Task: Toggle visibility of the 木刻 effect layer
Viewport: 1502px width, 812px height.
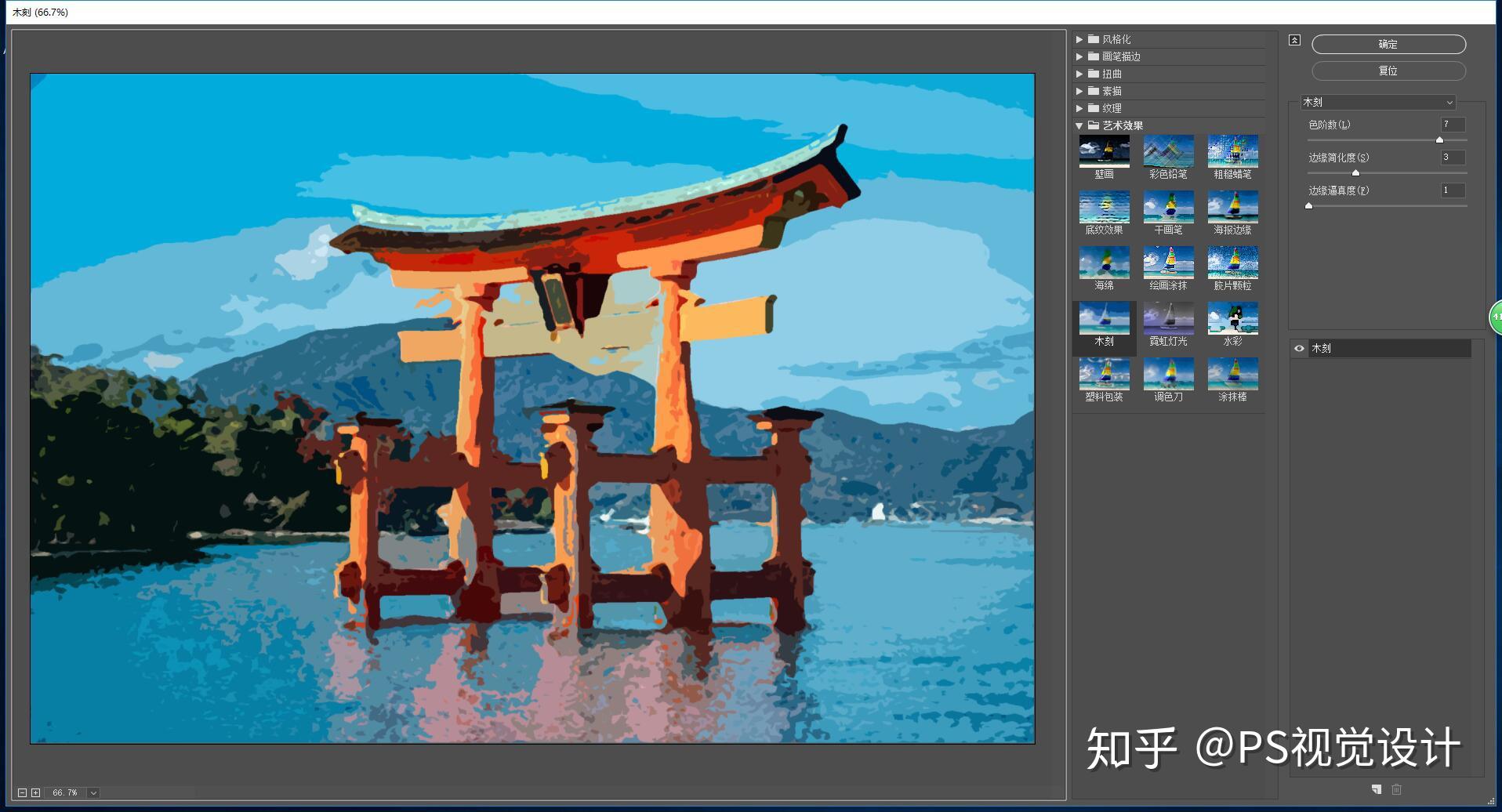Action: (x=1299, y=349)
